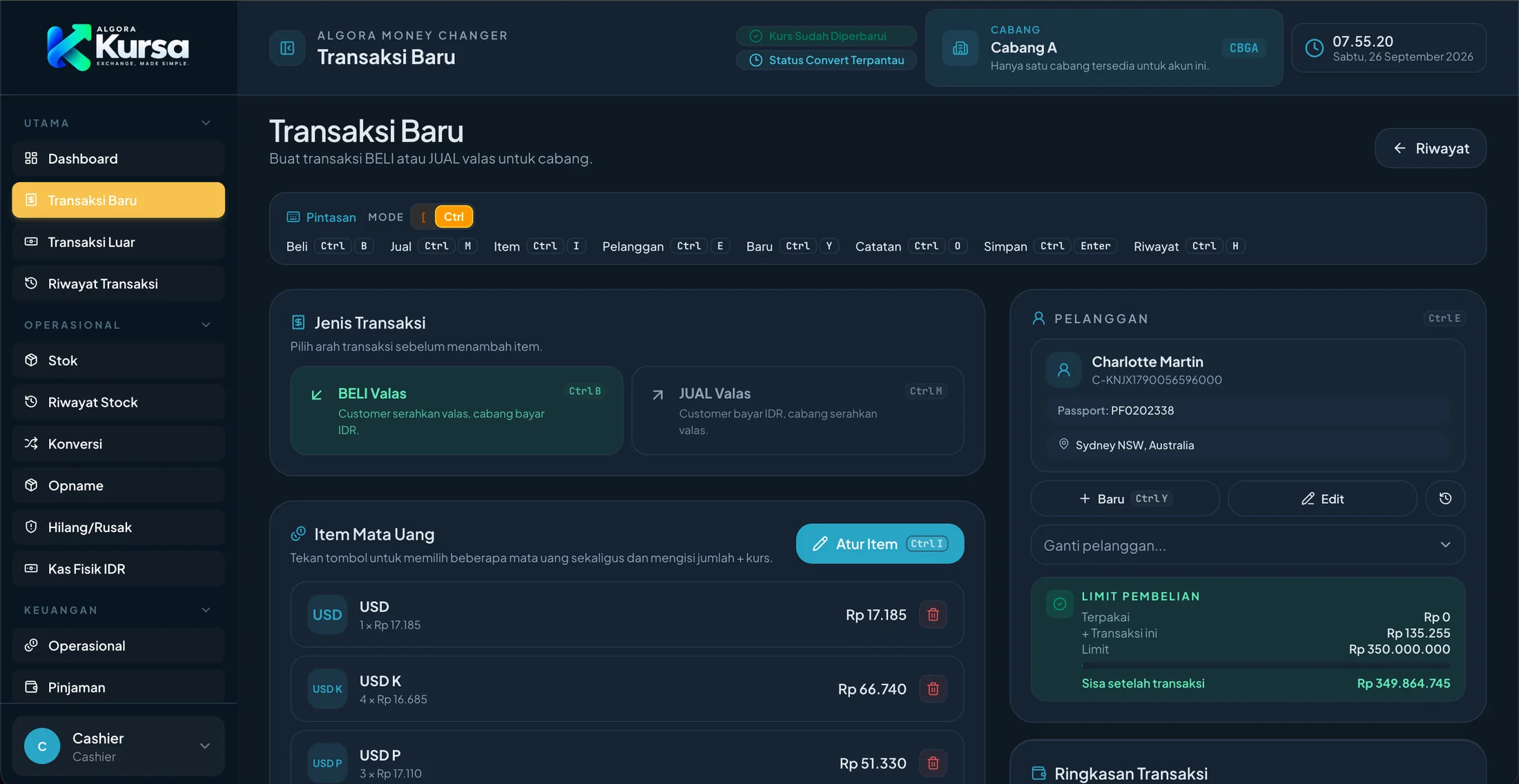Add new customer with Baru button
1519x784 pixels.
click(1125, 498)
